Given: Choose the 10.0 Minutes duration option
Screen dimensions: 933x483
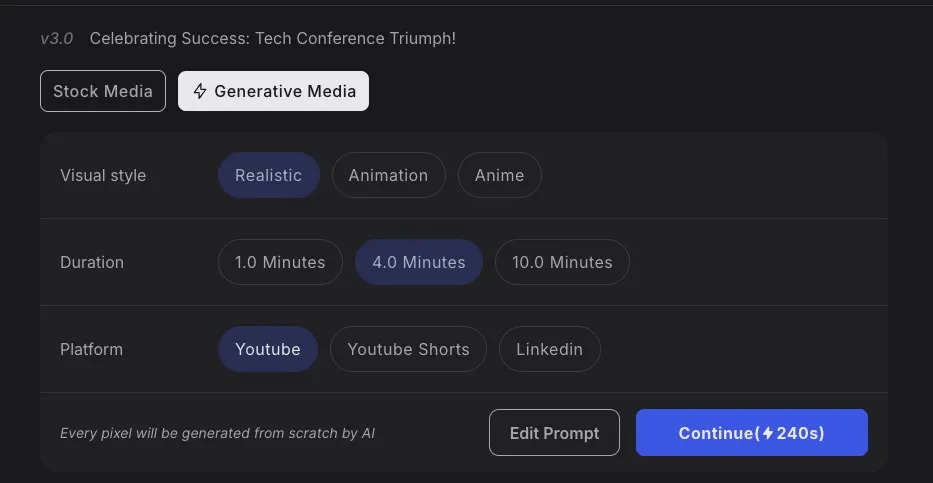Looking at the screenshot, I should point(562,262).
